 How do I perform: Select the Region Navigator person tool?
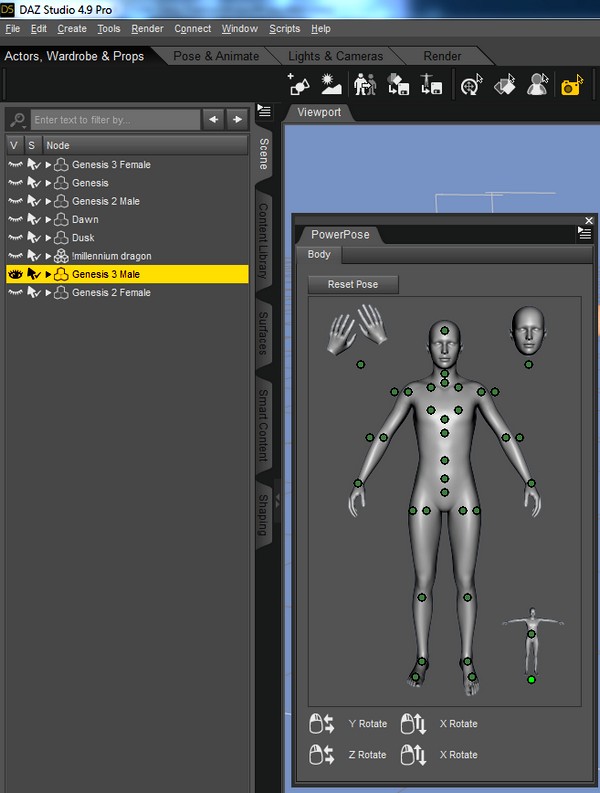(x=537, y=84)
